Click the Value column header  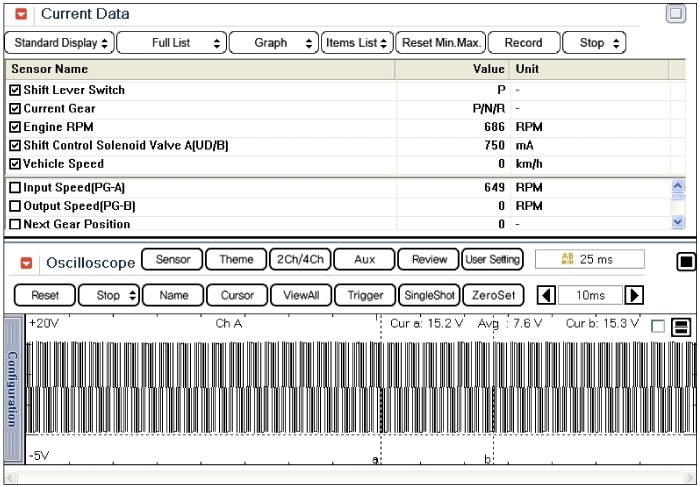[452, 69]
